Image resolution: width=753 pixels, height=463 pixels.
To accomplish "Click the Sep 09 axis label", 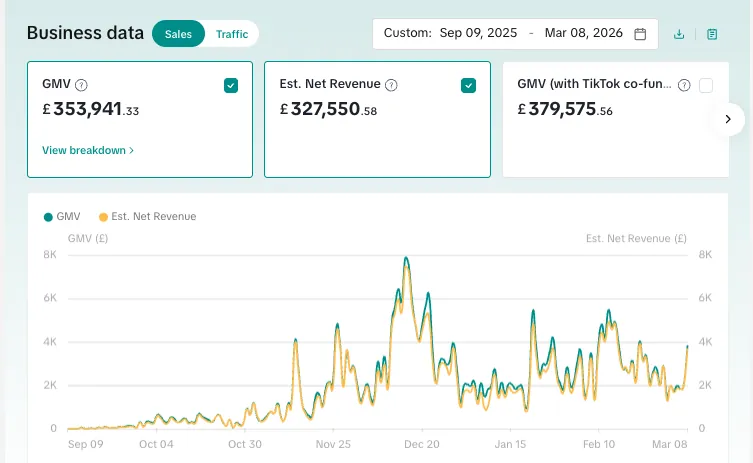I will [85, 444].
